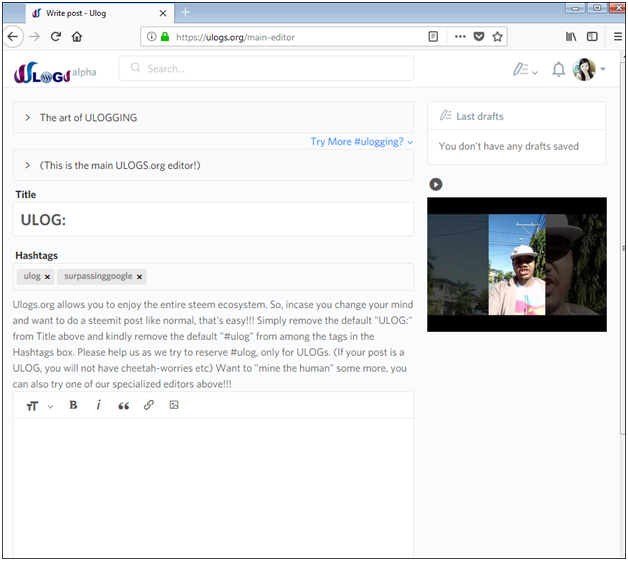Open notifications bell
The image size is (628, 561).
coord(558,69)
